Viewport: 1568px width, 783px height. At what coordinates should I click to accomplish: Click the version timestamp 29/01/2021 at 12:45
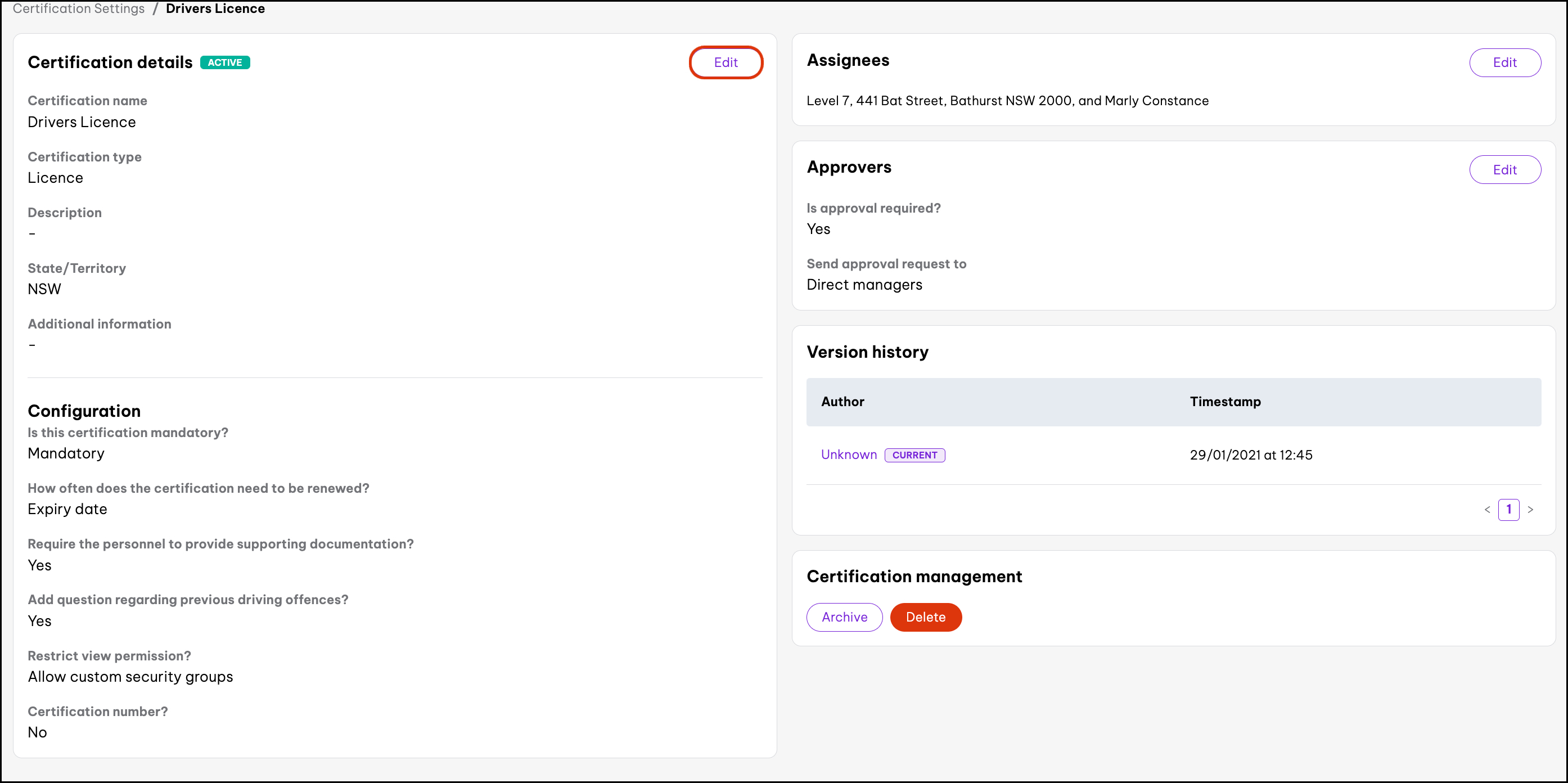(x=1250, y=456)
